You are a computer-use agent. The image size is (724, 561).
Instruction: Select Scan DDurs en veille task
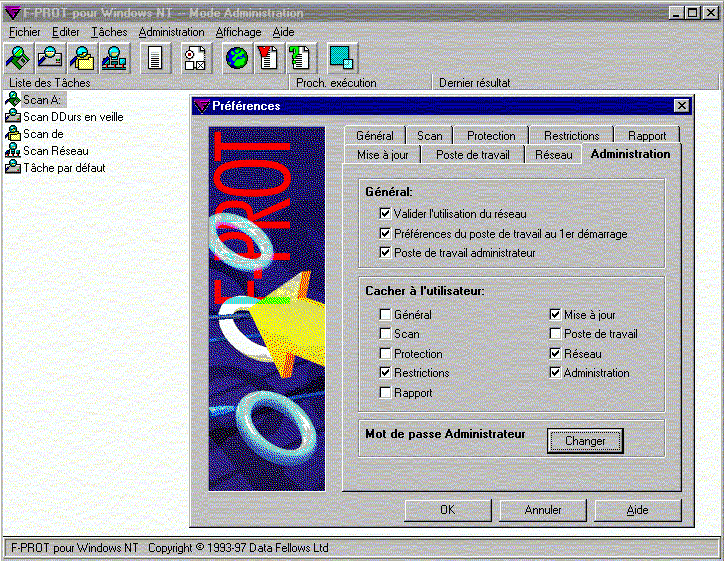(73, 116)
